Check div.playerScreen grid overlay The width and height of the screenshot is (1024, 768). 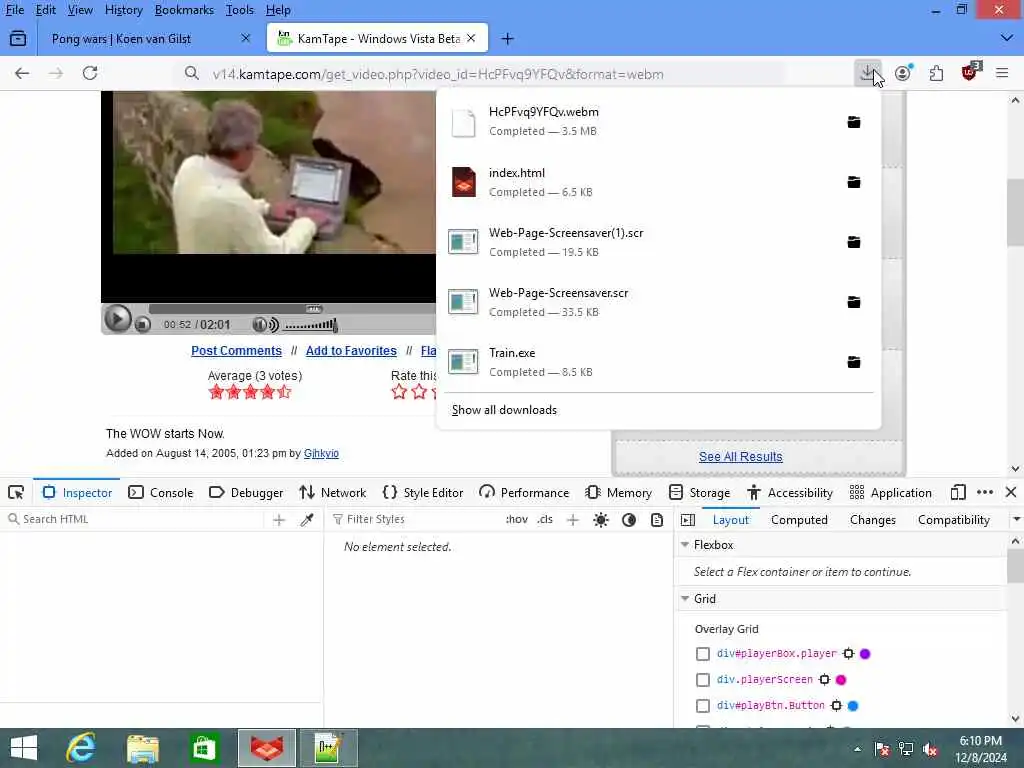[703, 680]
